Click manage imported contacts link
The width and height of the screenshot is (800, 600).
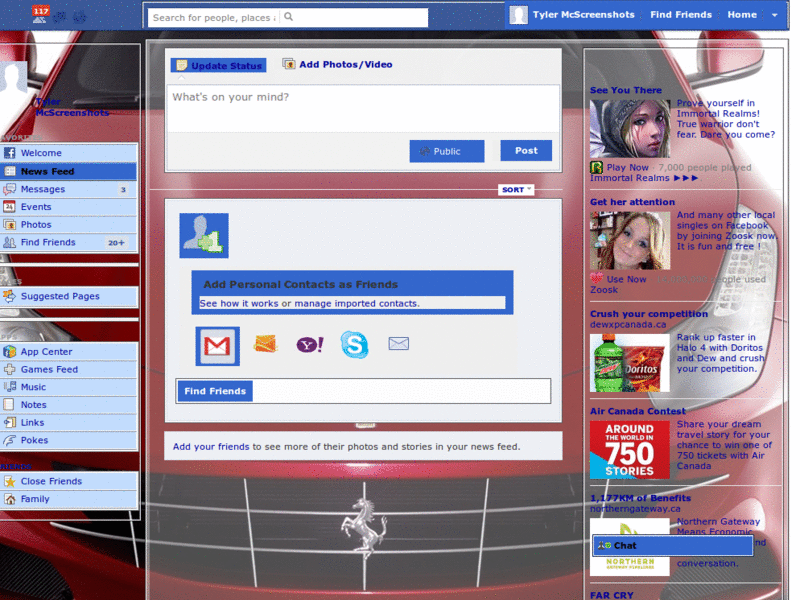coord(357,304)
